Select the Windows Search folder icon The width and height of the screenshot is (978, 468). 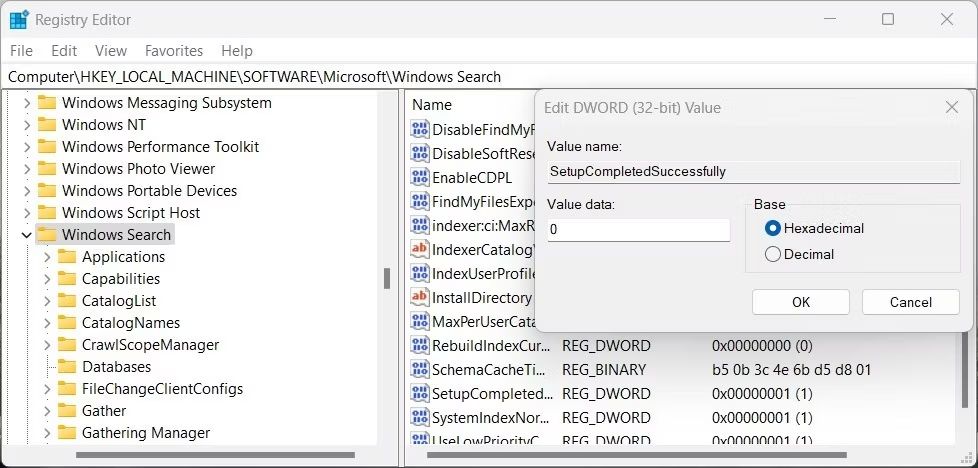pyautogui.click(x=47, y=235)
